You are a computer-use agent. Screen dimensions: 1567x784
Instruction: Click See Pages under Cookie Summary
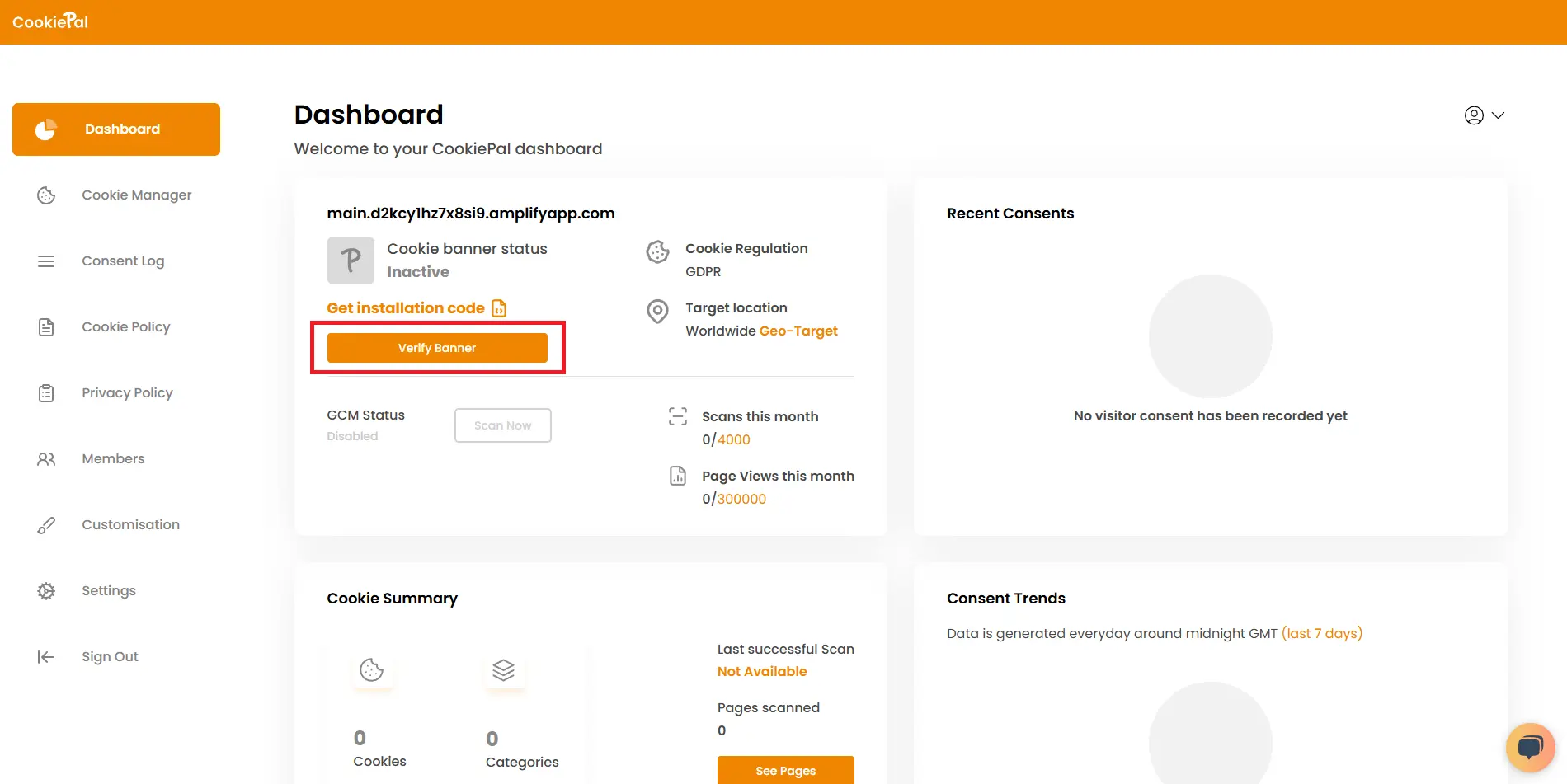pos(785,770)
